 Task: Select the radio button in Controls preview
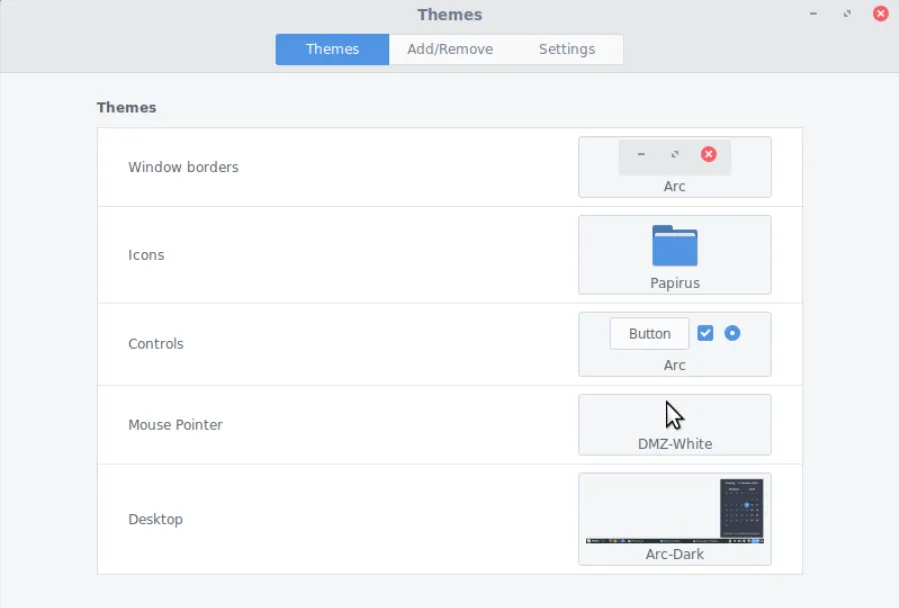click(x=732, y=333)
